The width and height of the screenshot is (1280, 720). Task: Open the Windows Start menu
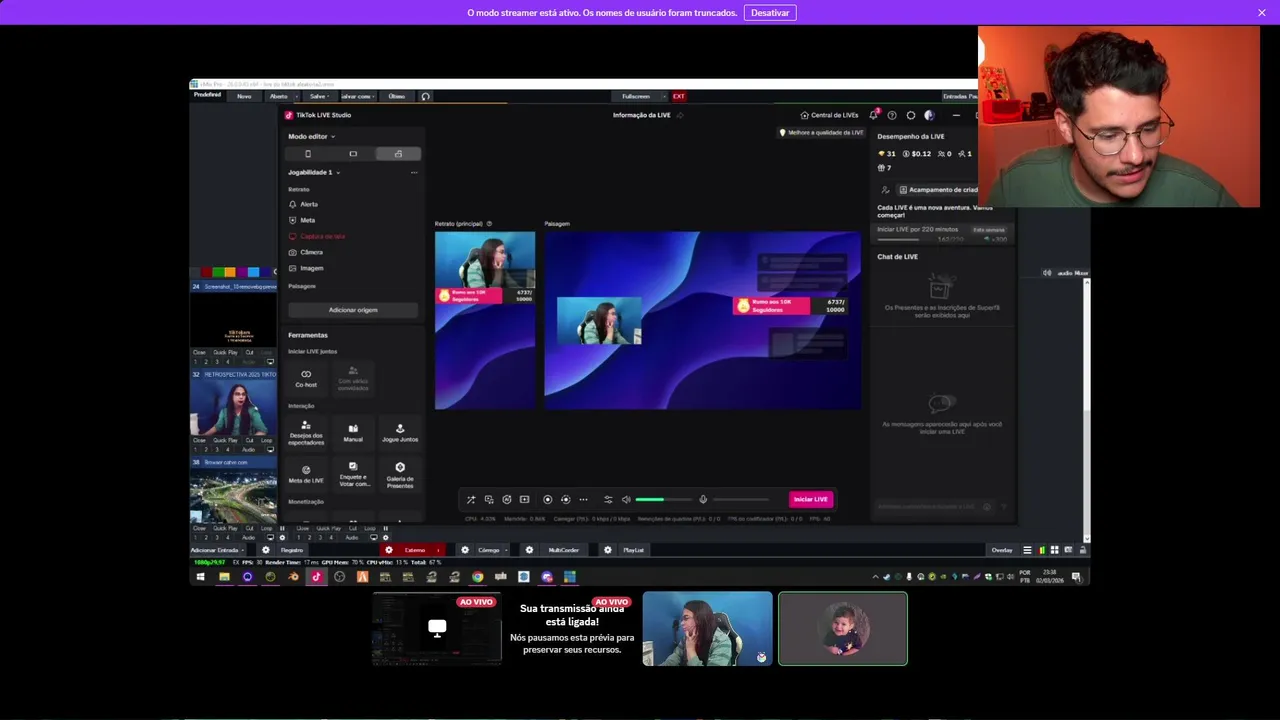click(x=200, y=577)
